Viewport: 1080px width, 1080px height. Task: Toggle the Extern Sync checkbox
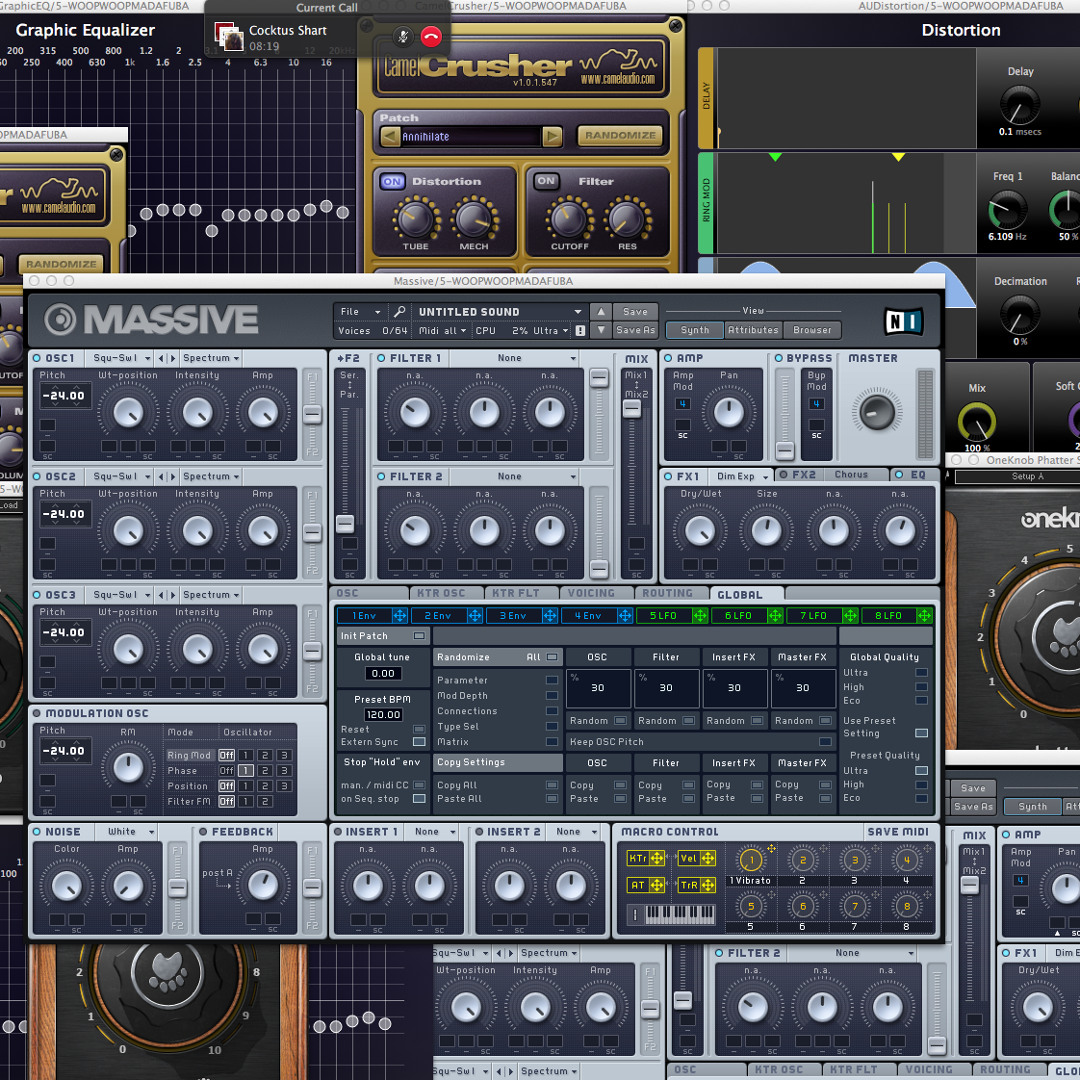(419, 742)
